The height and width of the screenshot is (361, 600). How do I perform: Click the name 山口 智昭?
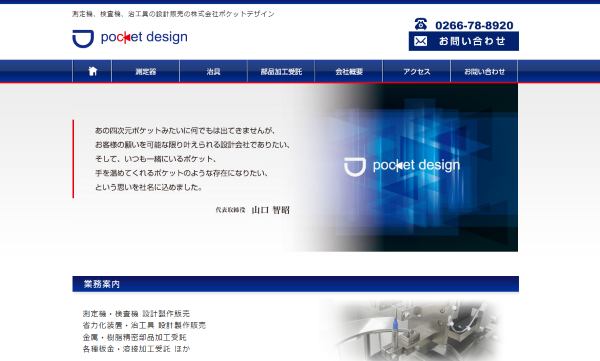point(271,210)
